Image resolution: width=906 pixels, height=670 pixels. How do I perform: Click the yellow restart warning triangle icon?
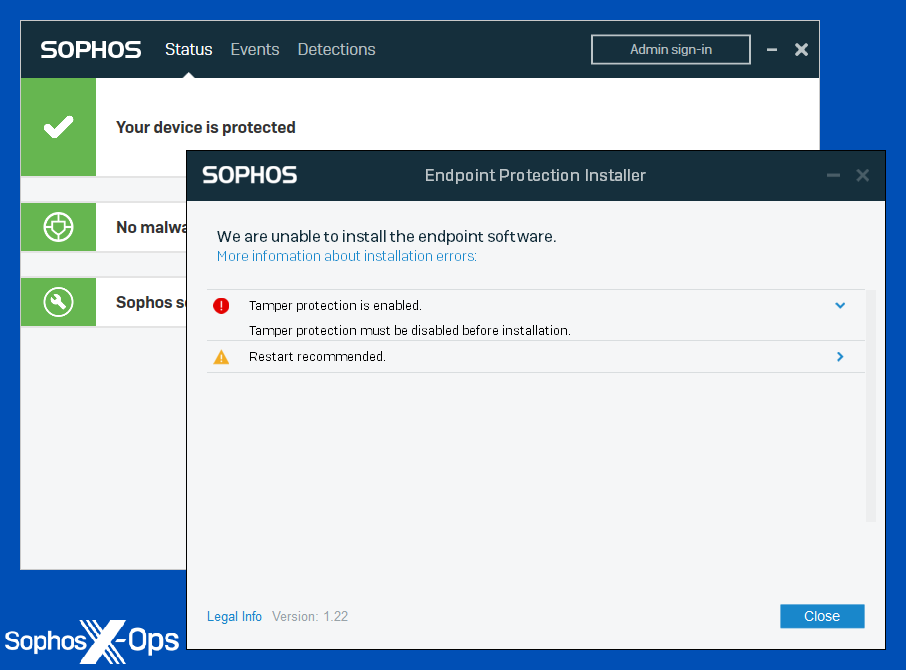(221, 356)
